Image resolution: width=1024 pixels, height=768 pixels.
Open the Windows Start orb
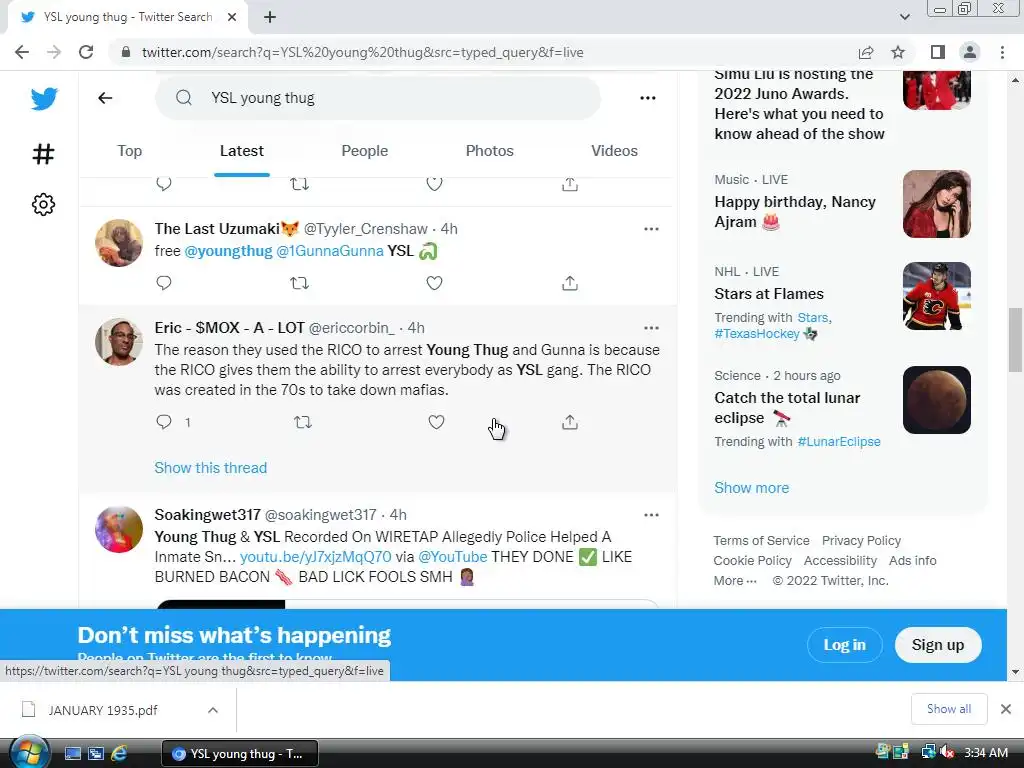(29, 753)
